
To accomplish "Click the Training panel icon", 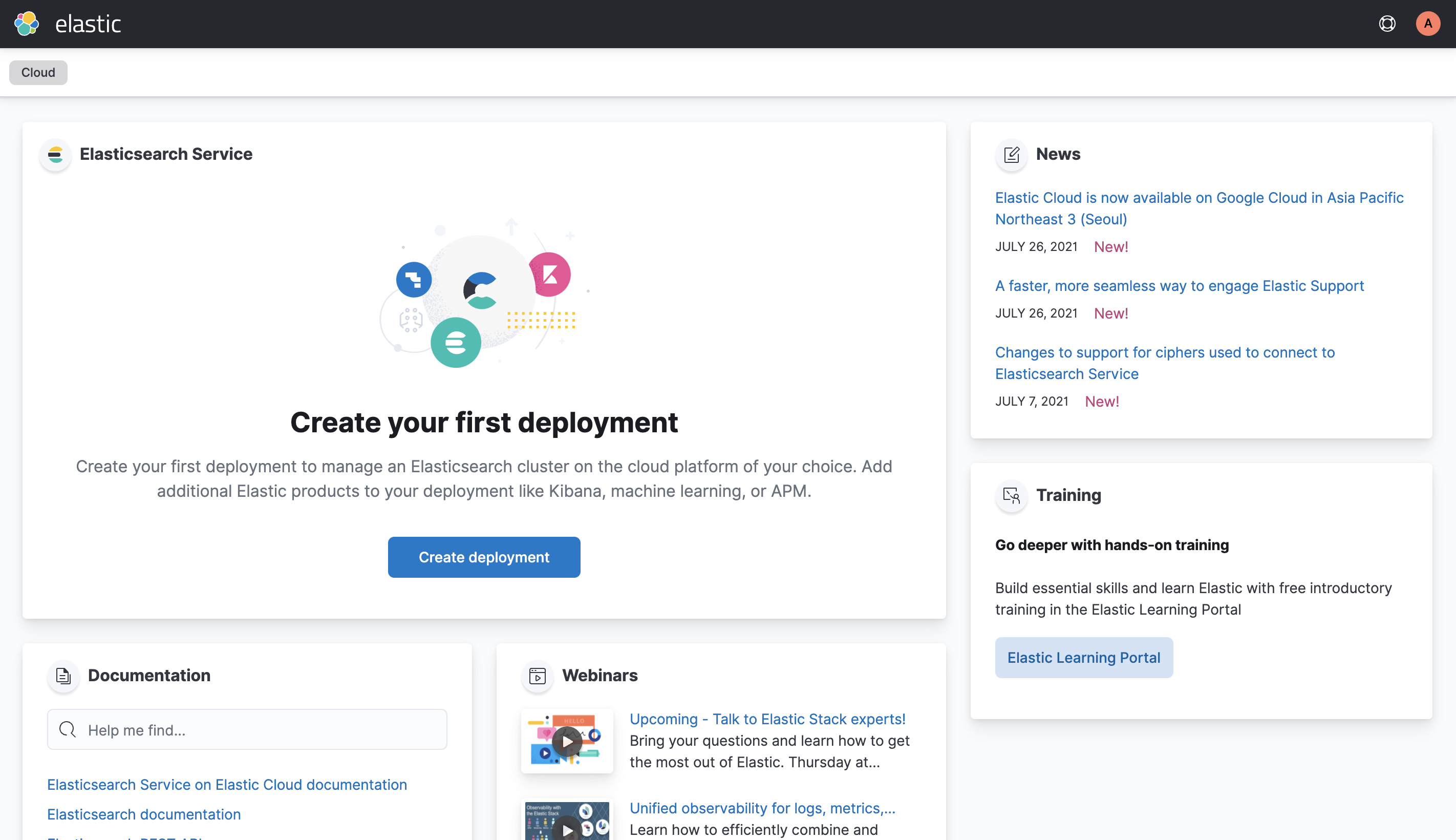I will click(1012, 496).
